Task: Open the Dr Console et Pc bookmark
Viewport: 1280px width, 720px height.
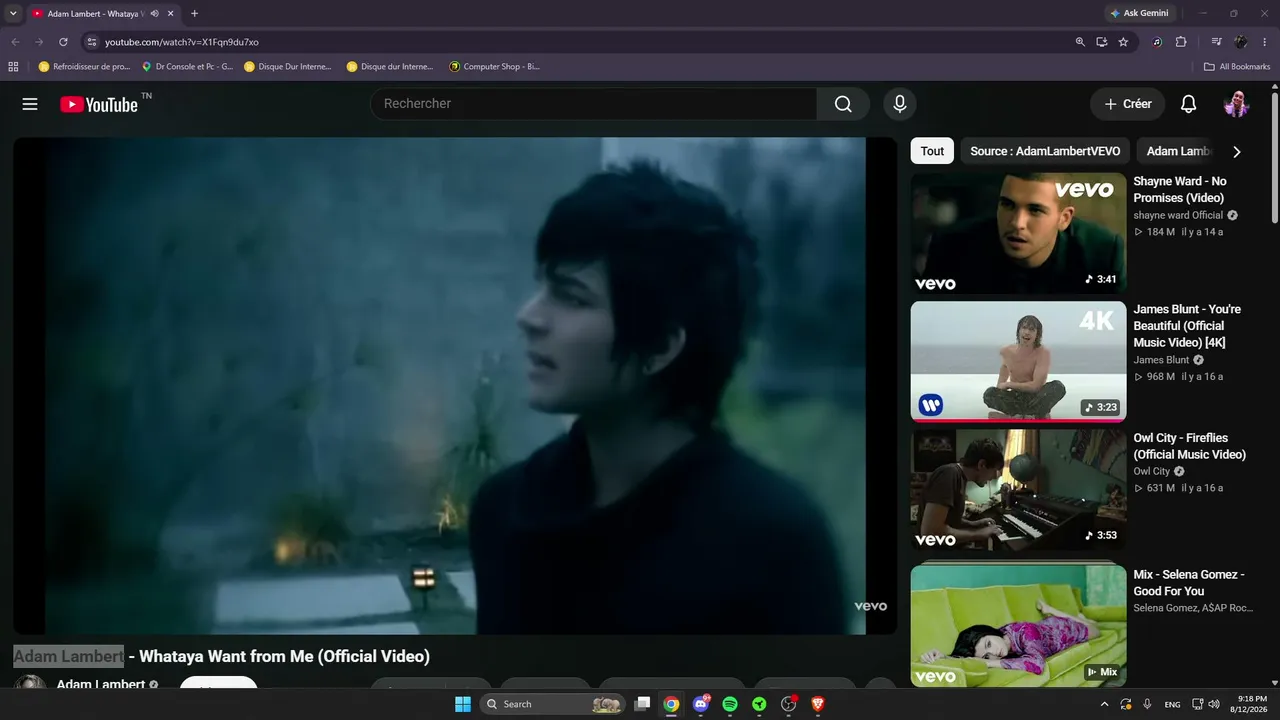Action: click(x=188, y=67)
